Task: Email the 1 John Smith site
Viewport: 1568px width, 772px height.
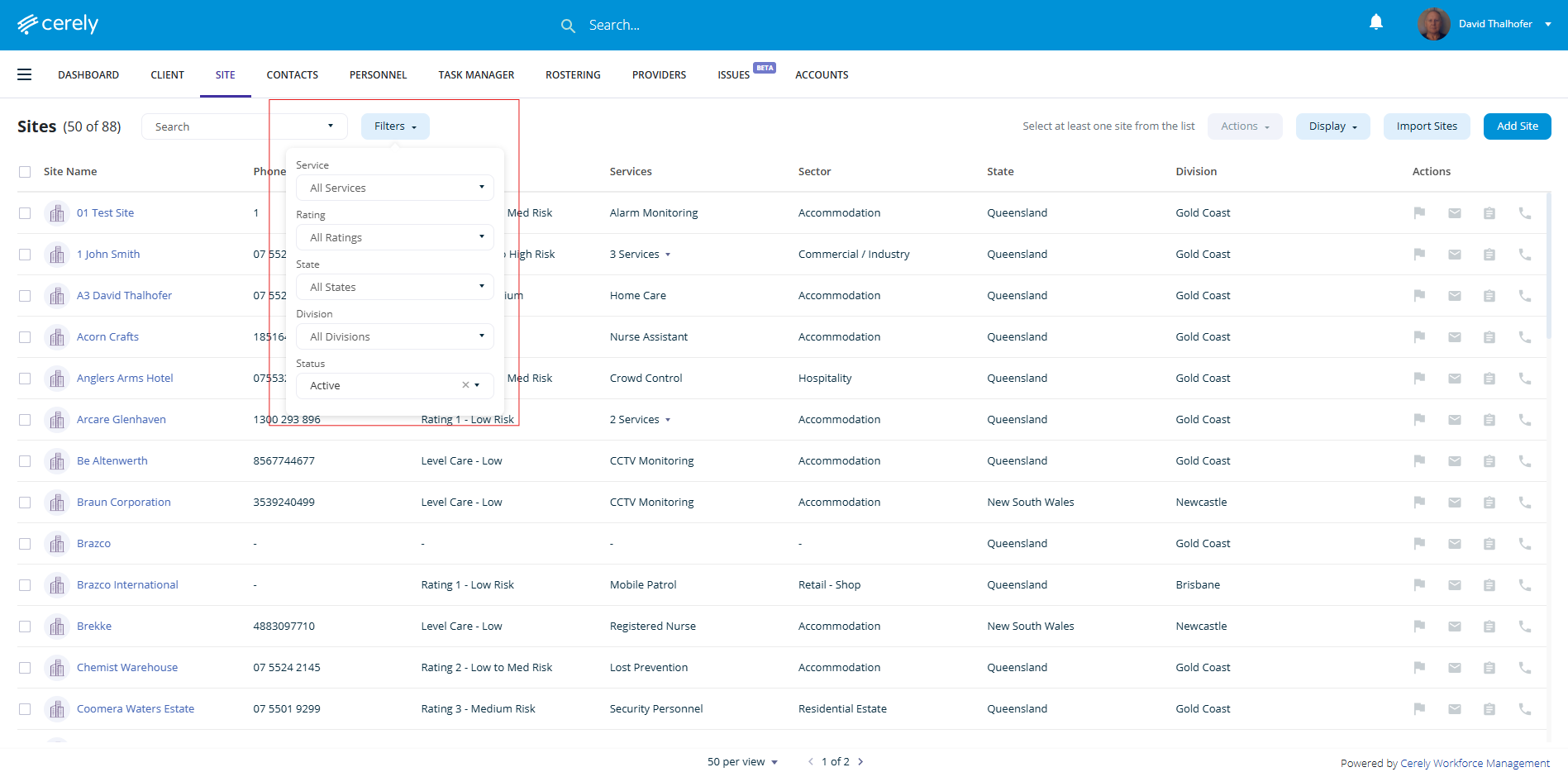Action: point(1455,255)
